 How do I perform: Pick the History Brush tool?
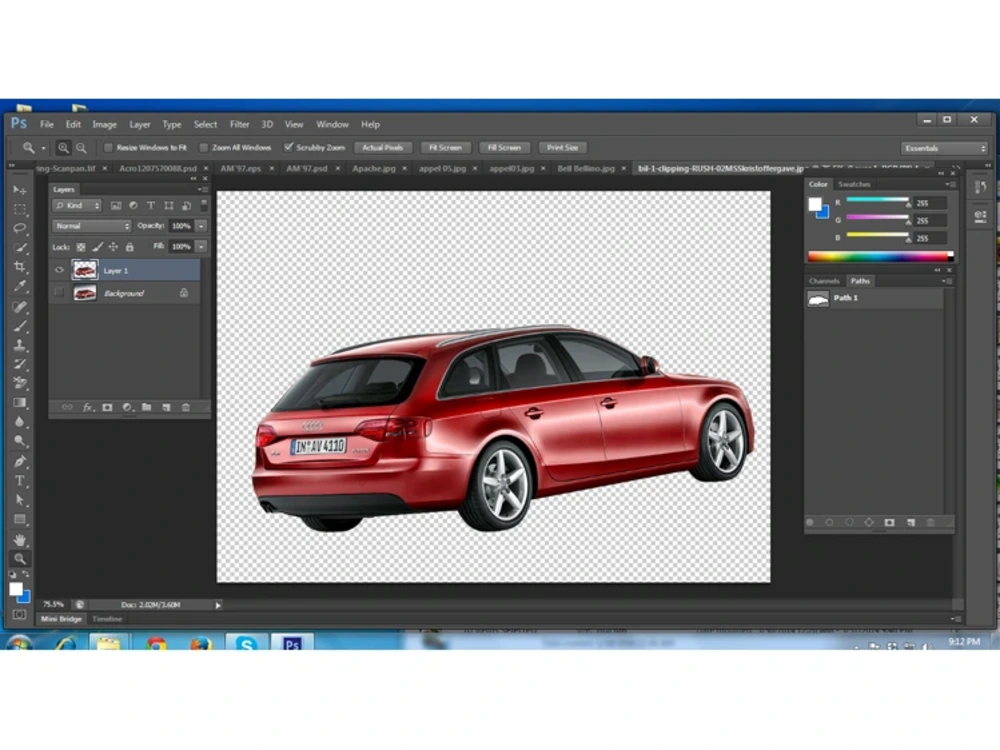20,364
